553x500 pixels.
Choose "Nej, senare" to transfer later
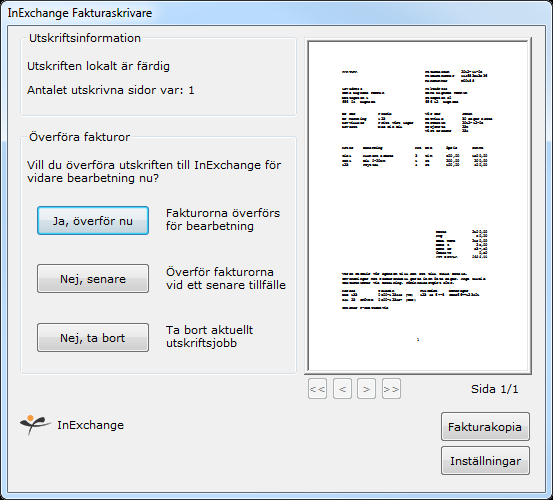coord(93,279)
